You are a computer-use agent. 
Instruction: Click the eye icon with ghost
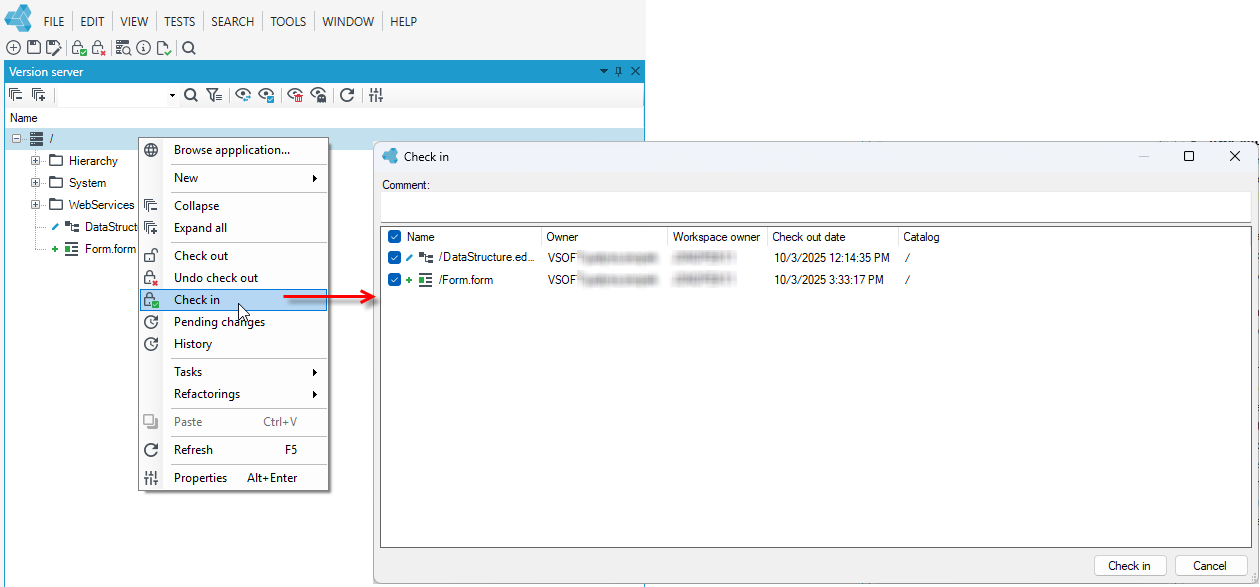click(319, 95)
